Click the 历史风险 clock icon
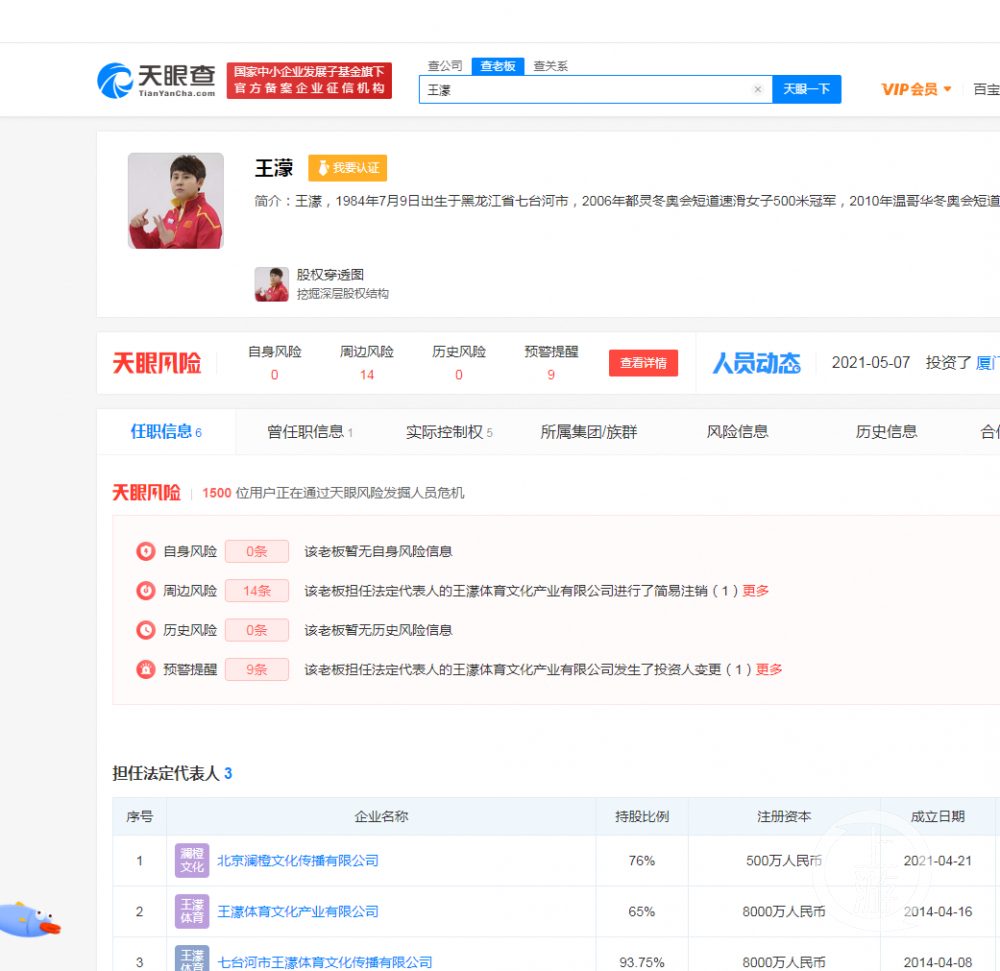Screen dimensions: 1000x971 pos(145,630)
